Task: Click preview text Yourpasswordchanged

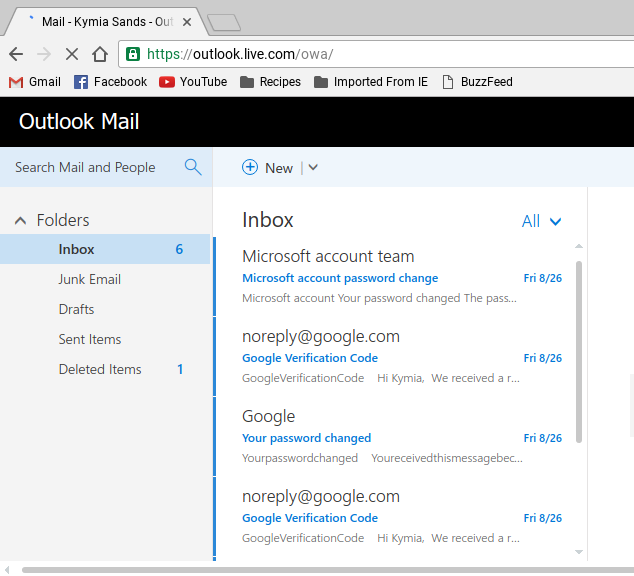Action: tap(300, 458)
